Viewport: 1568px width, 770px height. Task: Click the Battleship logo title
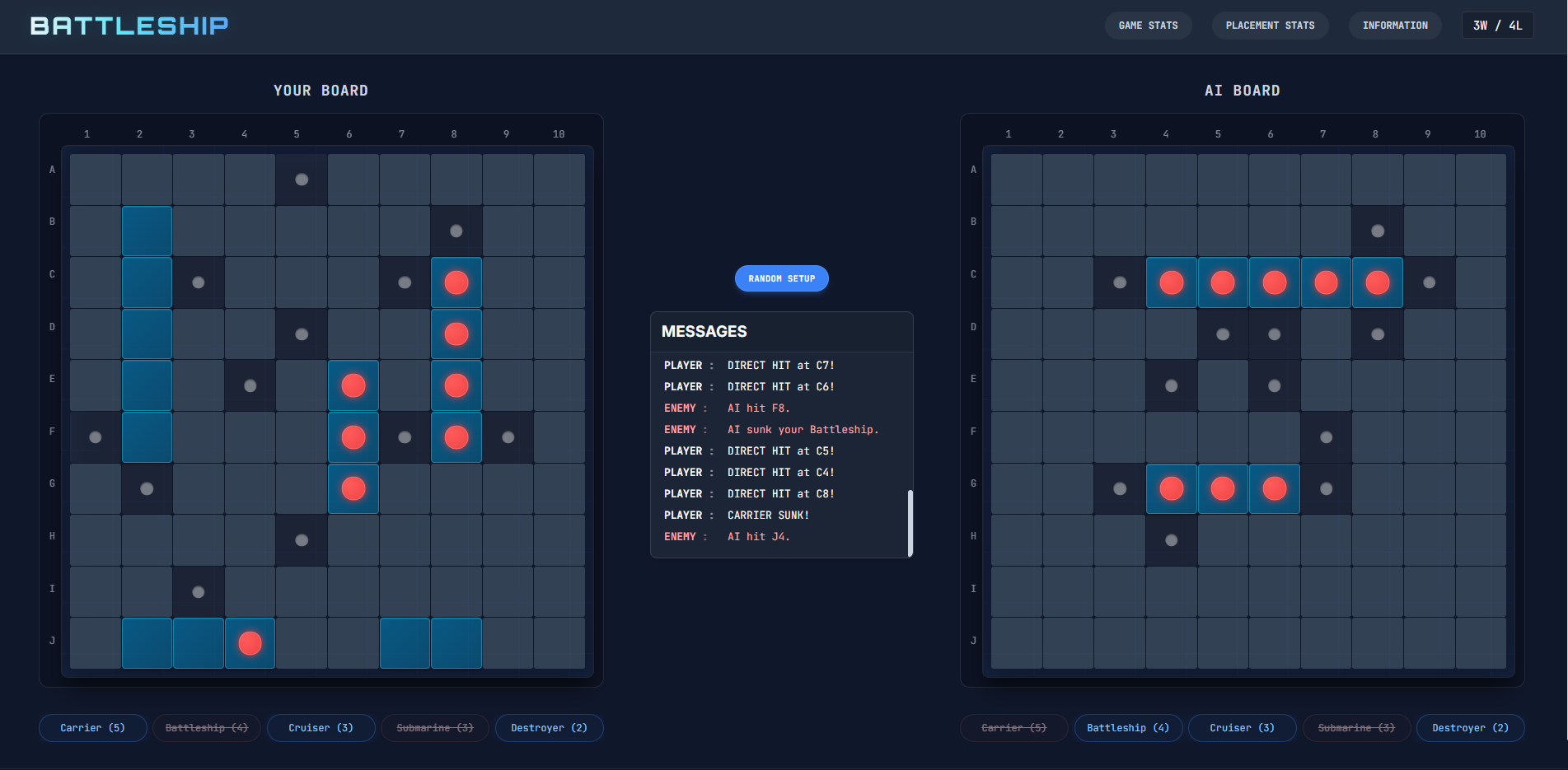pyautogui.click(x=129, y=26)
